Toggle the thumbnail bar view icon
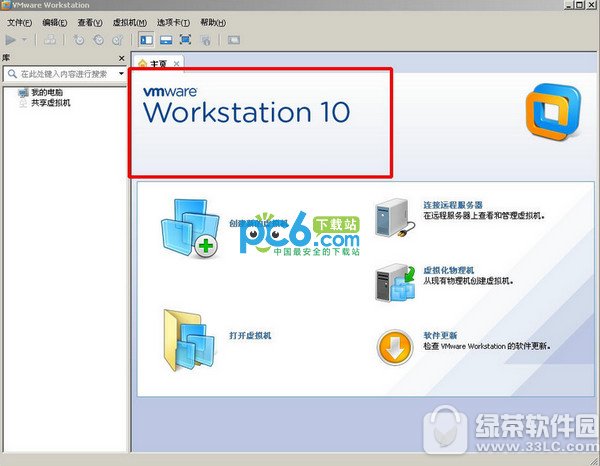The height and width of the screenshot is (466, 600). click(x=165, y=40)
